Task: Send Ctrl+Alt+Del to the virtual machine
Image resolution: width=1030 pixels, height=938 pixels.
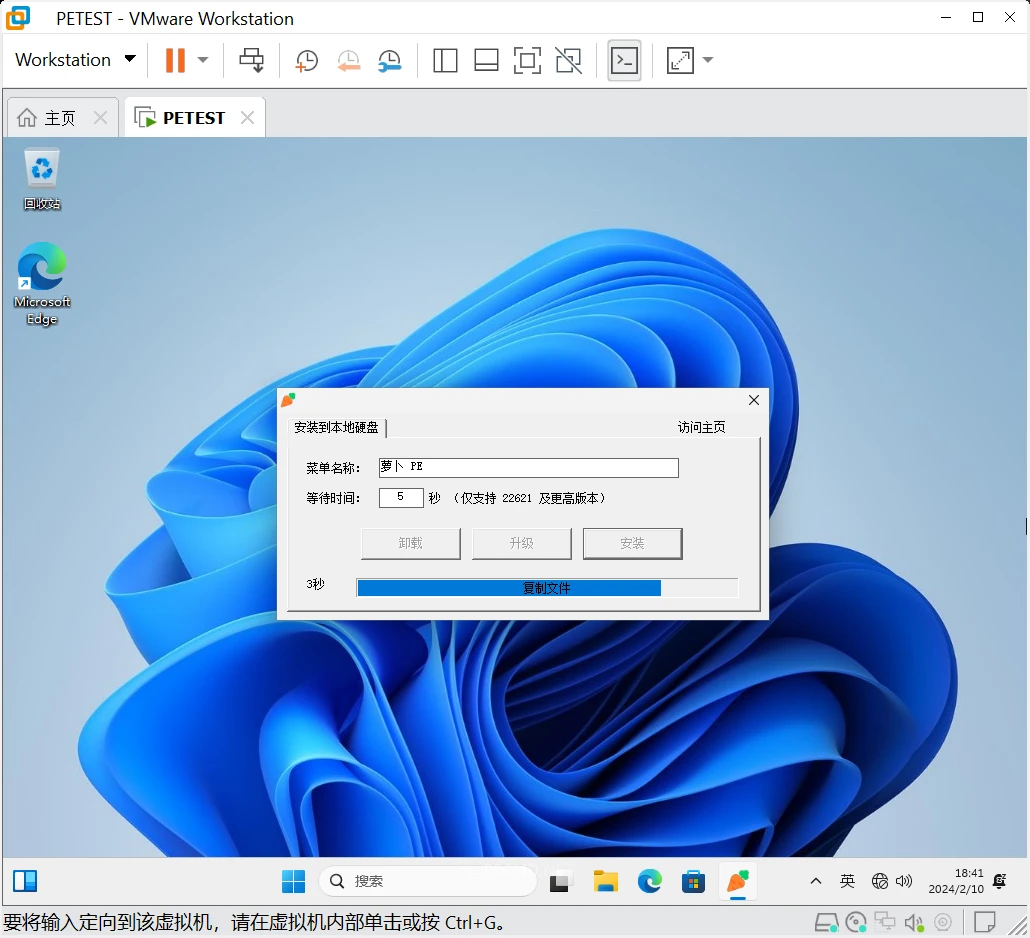Action: click(252, 60)
